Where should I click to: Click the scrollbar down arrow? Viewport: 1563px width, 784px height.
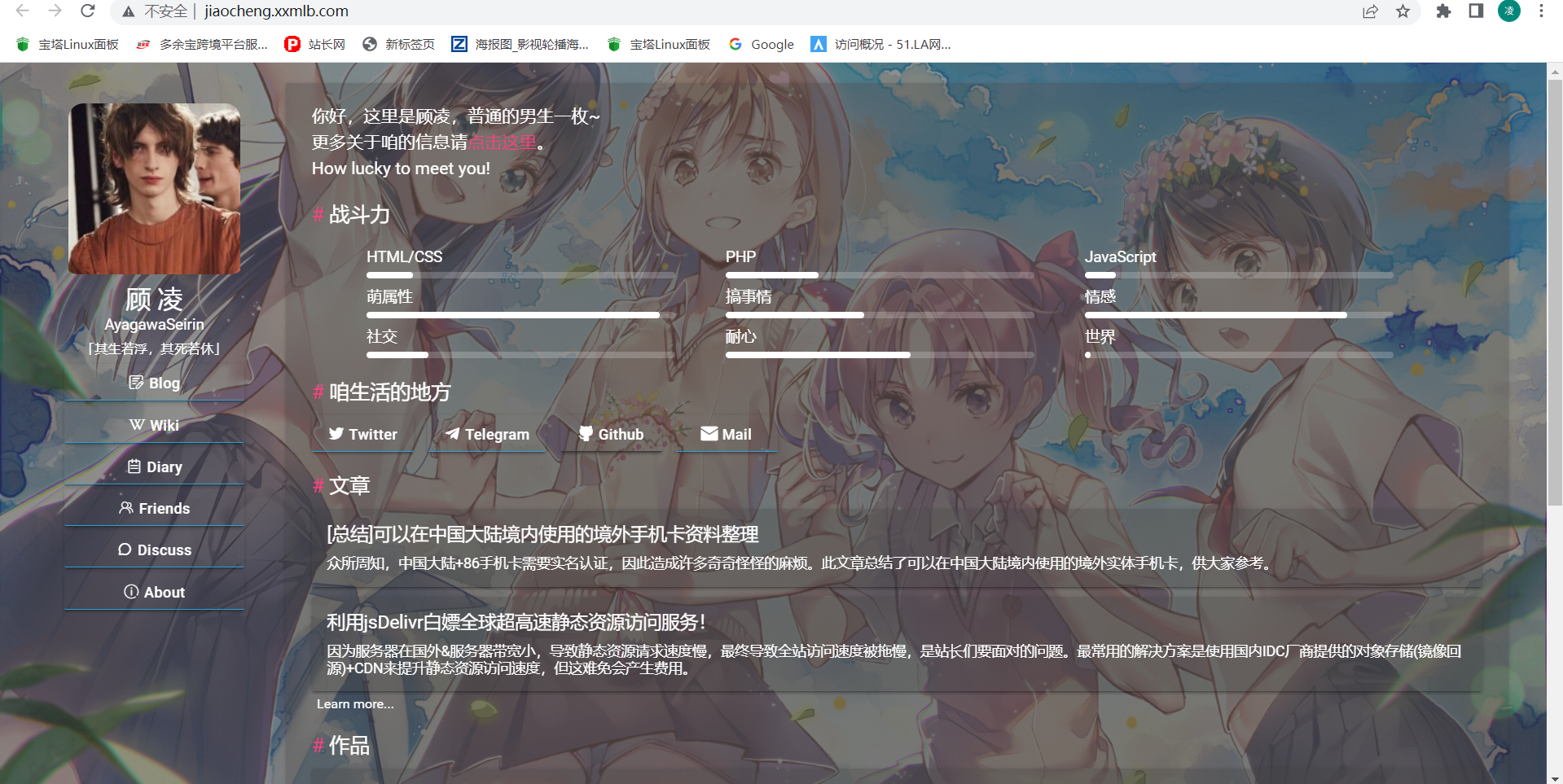coord(1555,777)
